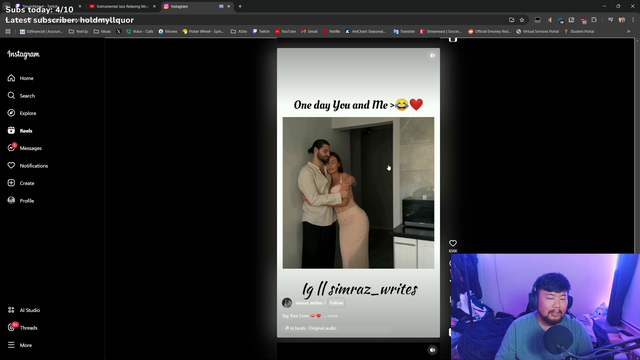Image resolution: width=640 pixels, height=360 pixels.
Task: Open the Music bookmarks folder
Action: pyautogui.click(x=102, y=31)
